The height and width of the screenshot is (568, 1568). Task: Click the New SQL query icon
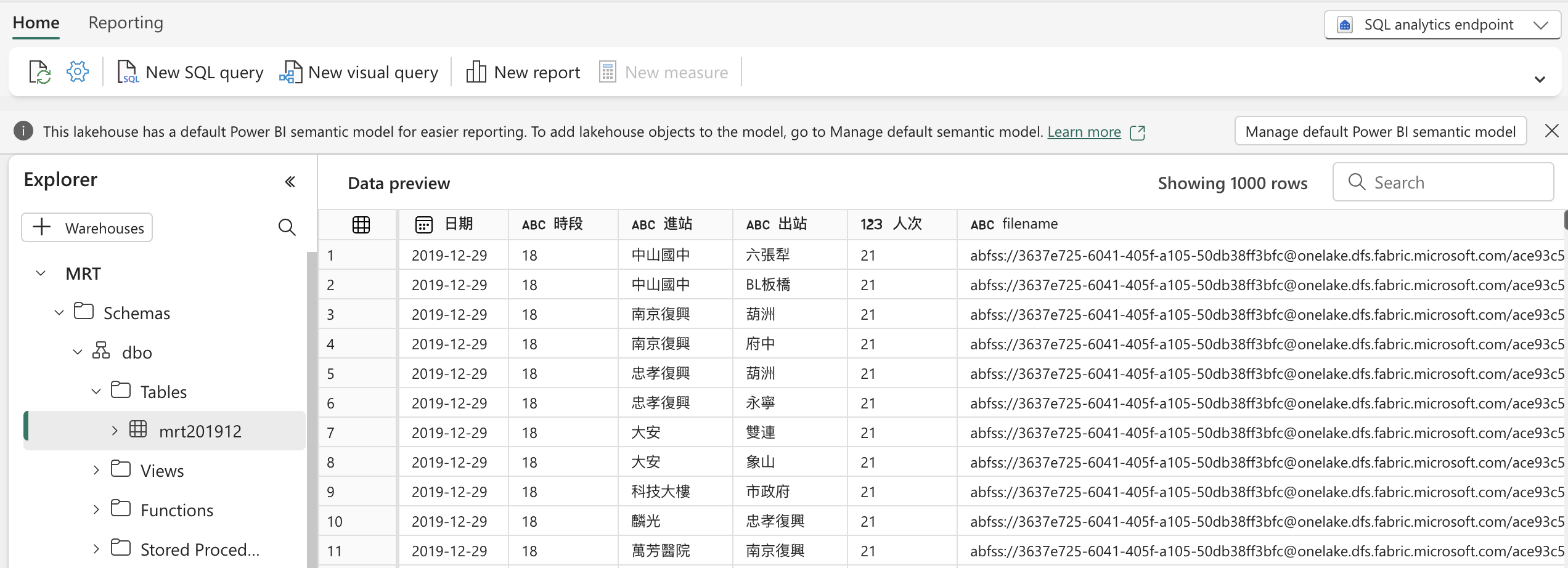[128, 72]
